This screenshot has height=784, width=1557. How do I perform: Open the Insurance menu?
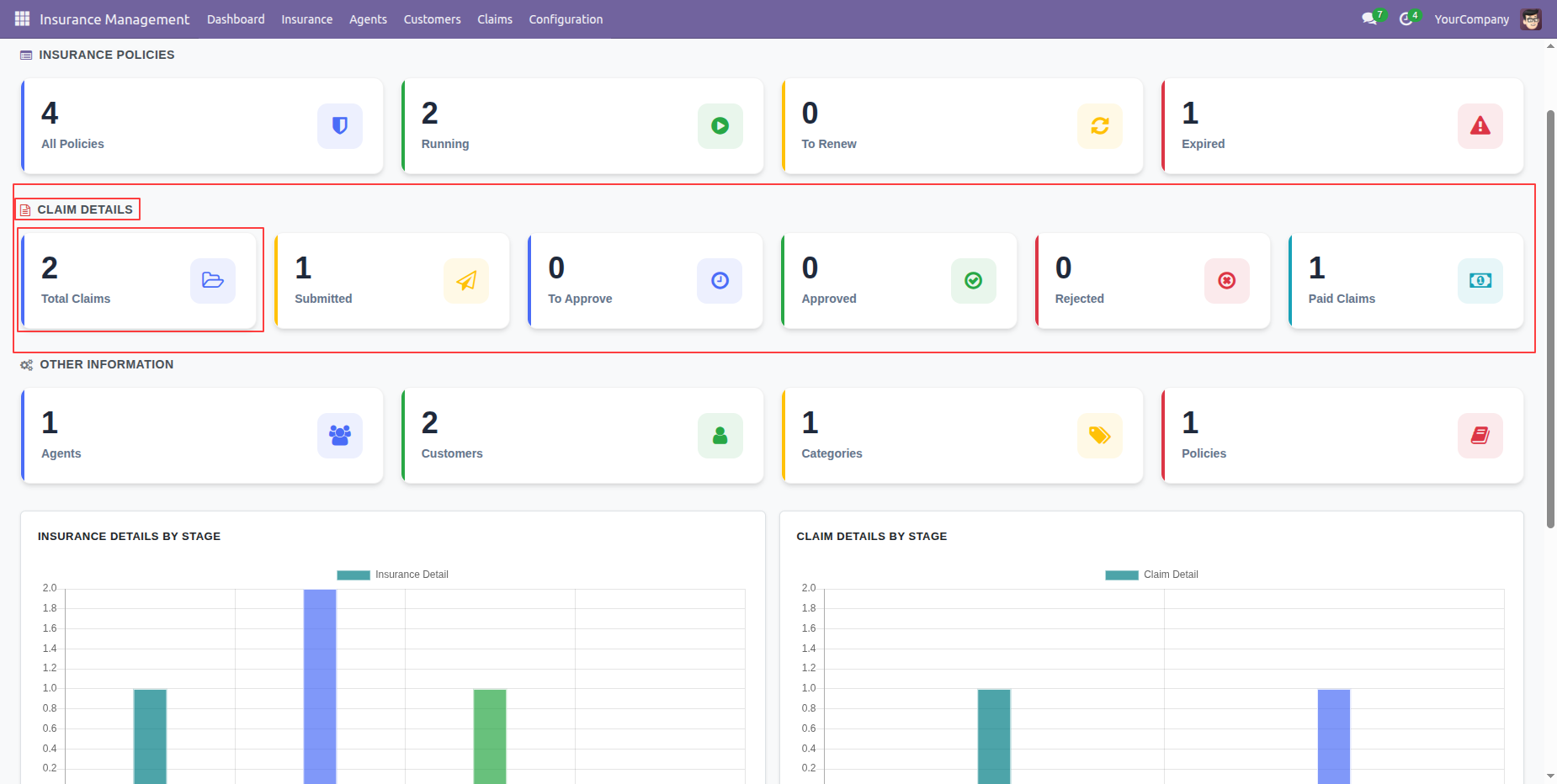tap(306, 19)
